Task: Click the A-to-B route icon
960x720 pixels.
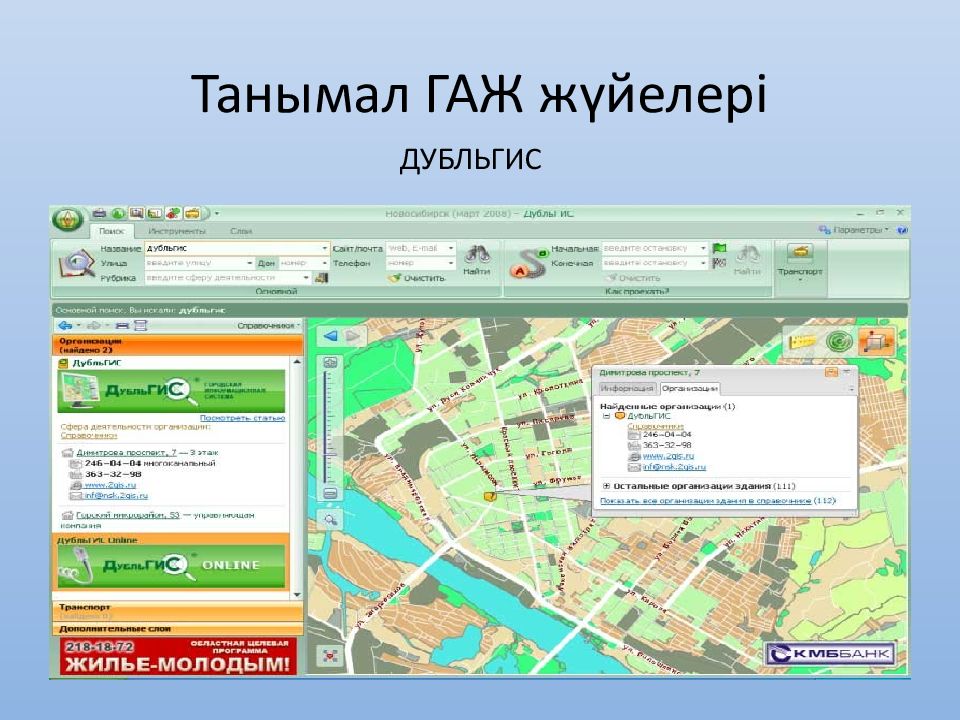Action: [528, 263]
